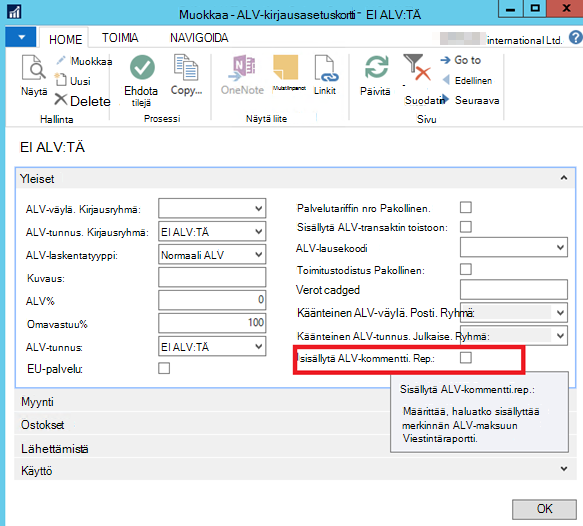The width and height of the screenshot is (583, 526).
Task: Tick Palvelutariffin nro Pakollinen checkbox
Action: (466, 207)
